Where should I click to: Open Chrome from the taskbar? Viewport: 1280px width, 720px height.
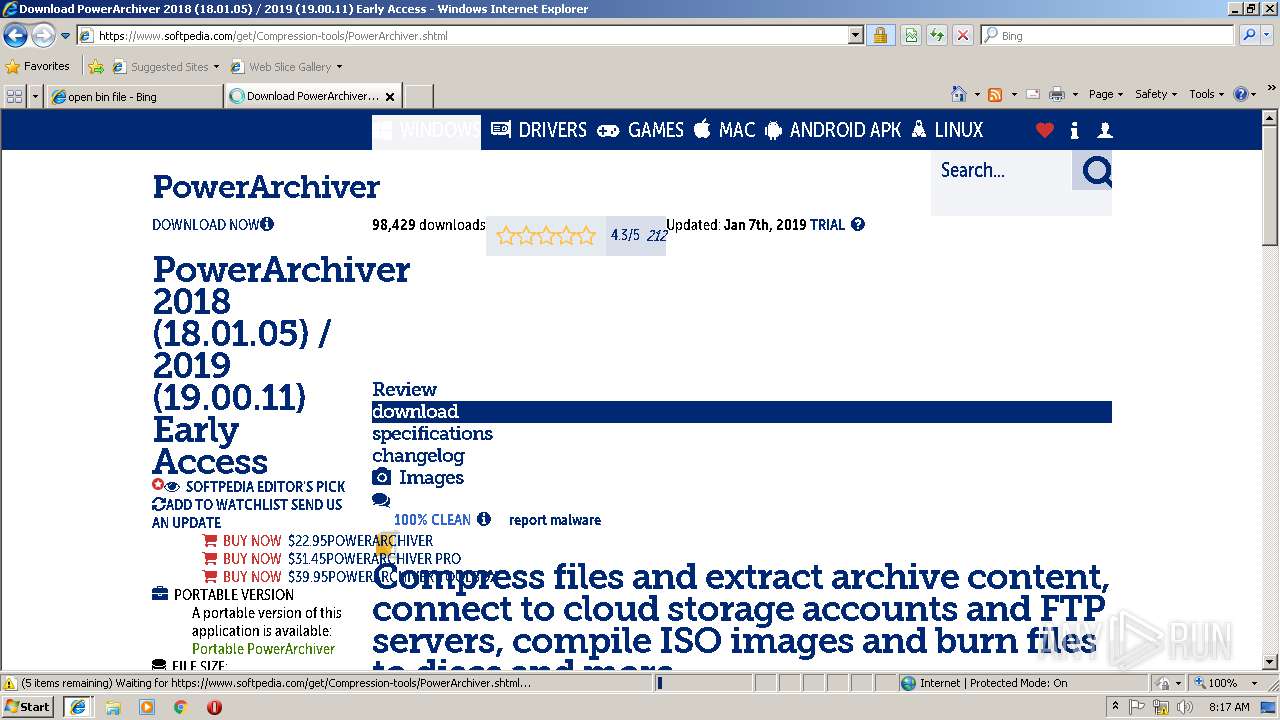pos(180,707)
